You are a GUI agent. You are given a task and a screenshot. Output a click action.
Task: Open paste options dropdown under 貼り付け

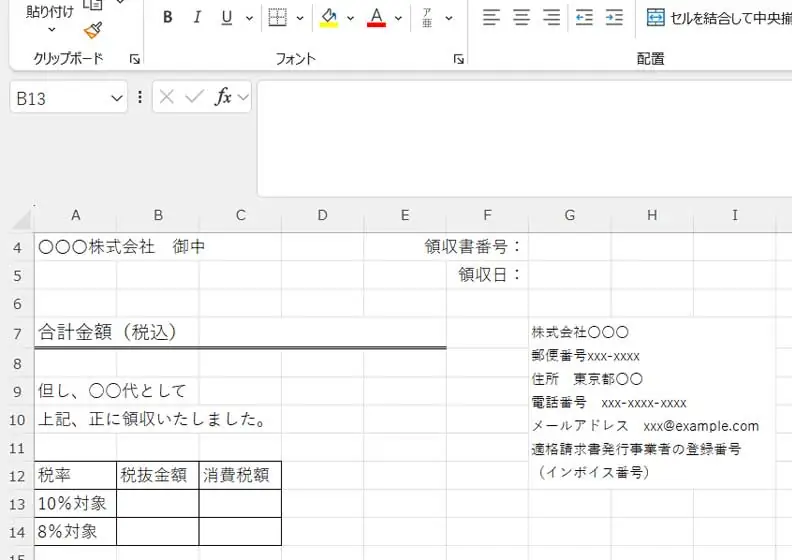pos(51,30)
